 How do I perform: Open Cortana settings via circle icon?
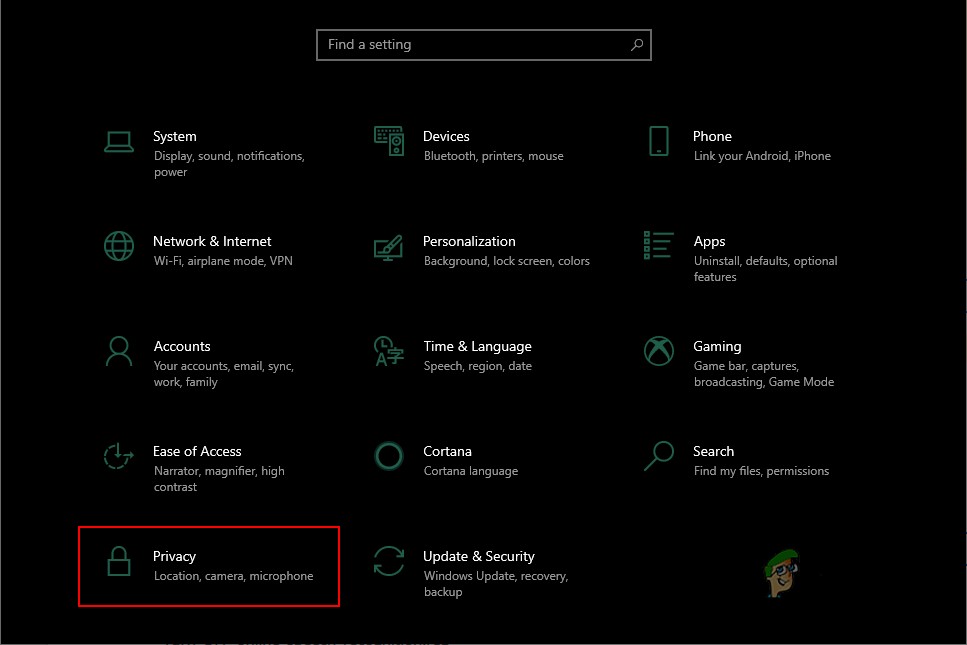389,456
